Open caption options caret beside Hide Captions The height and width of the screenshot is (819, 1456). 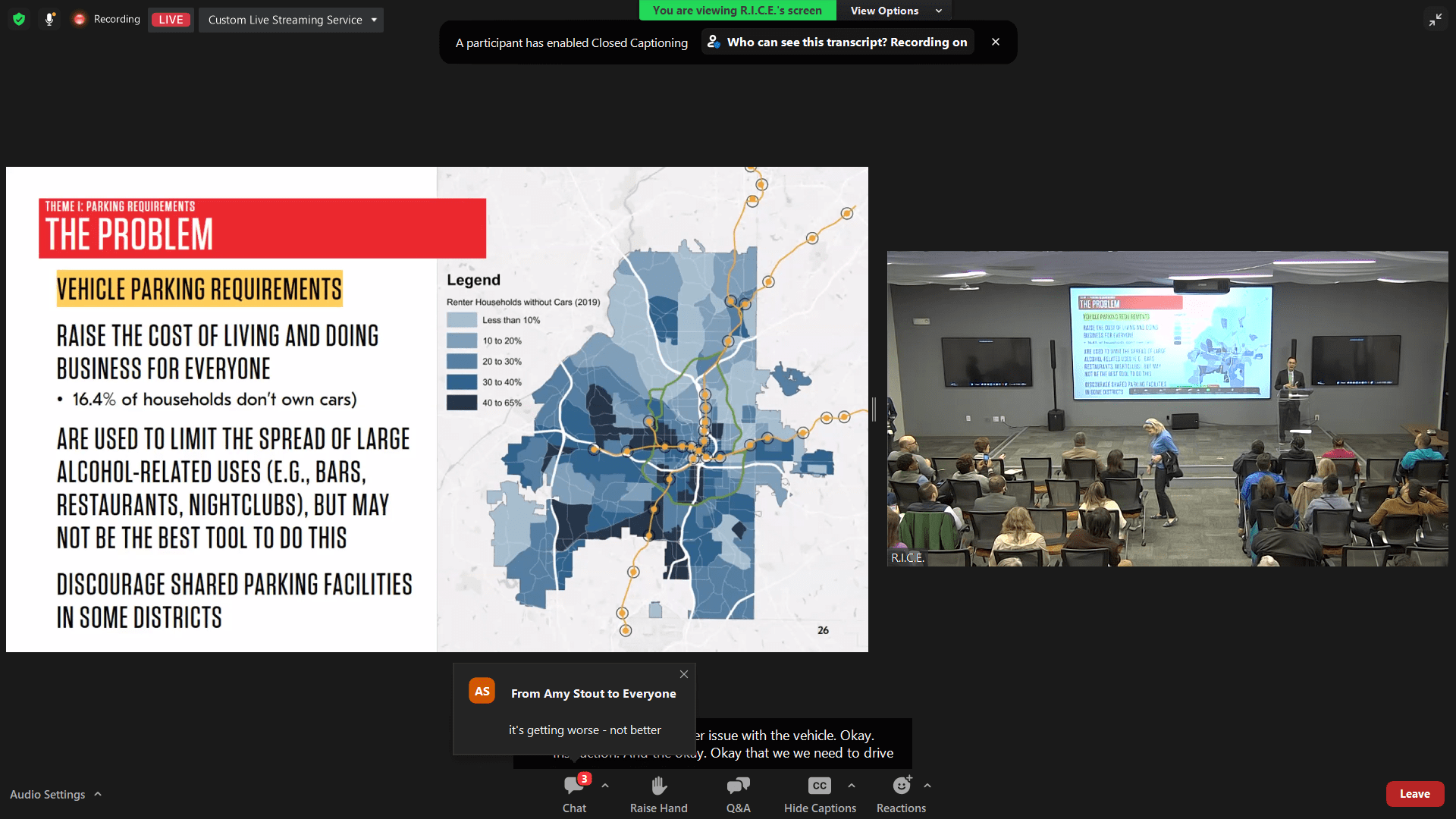pos(852,786)
